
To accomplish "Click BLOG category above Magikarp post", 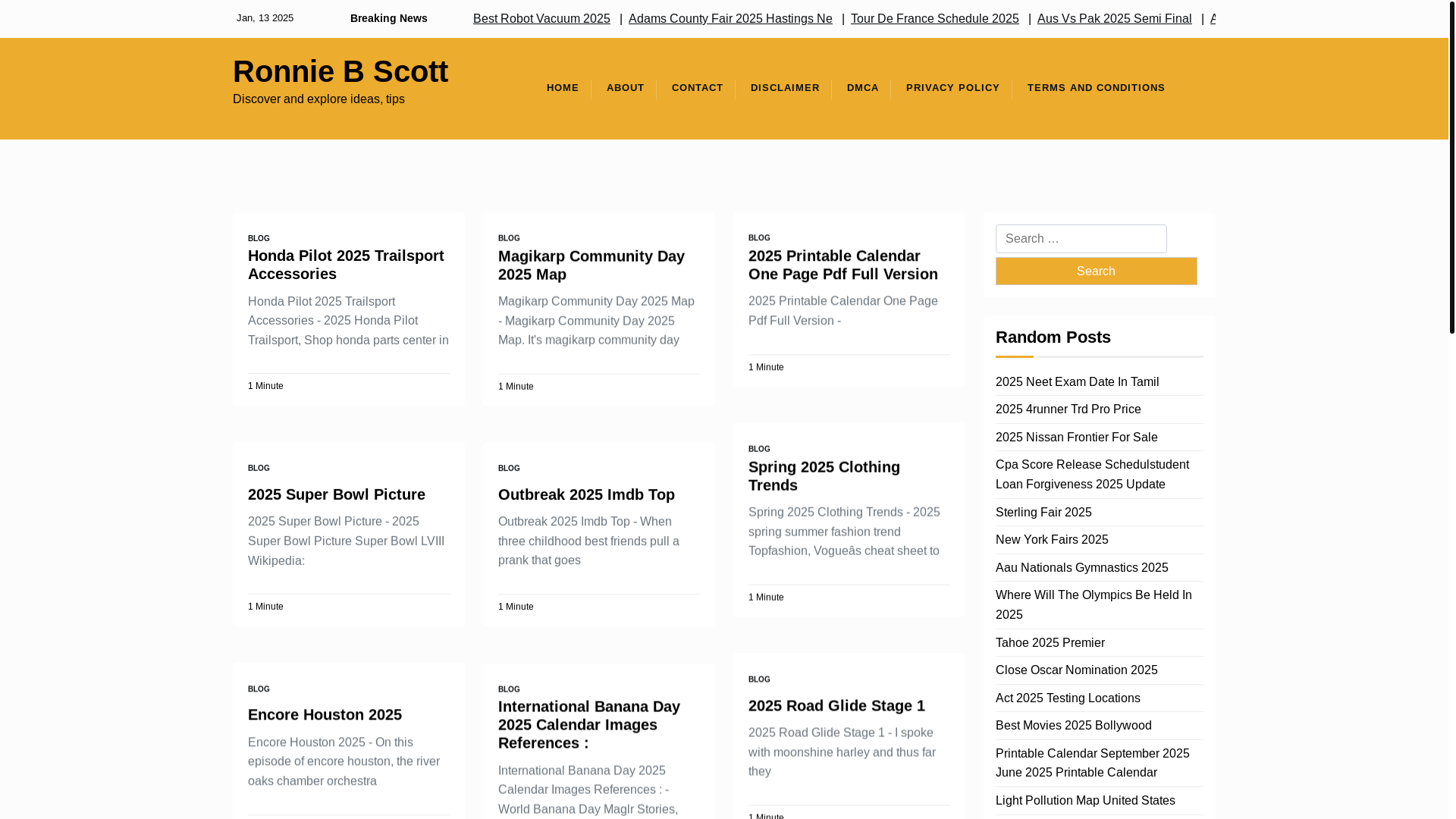I will (x=509, y=238).
